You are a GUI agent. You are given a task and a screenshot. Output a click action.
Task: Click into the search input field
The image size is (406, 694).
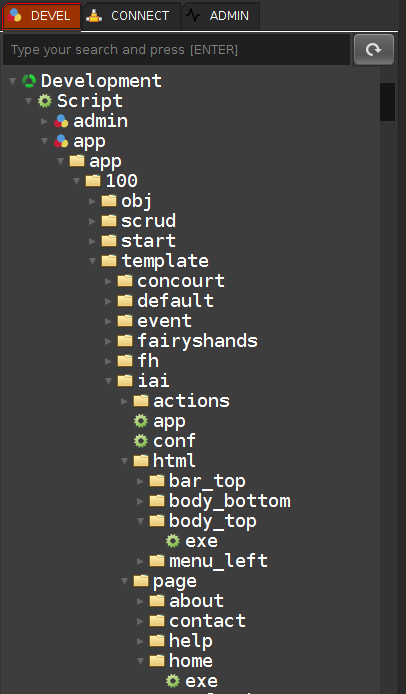[176, 50]
